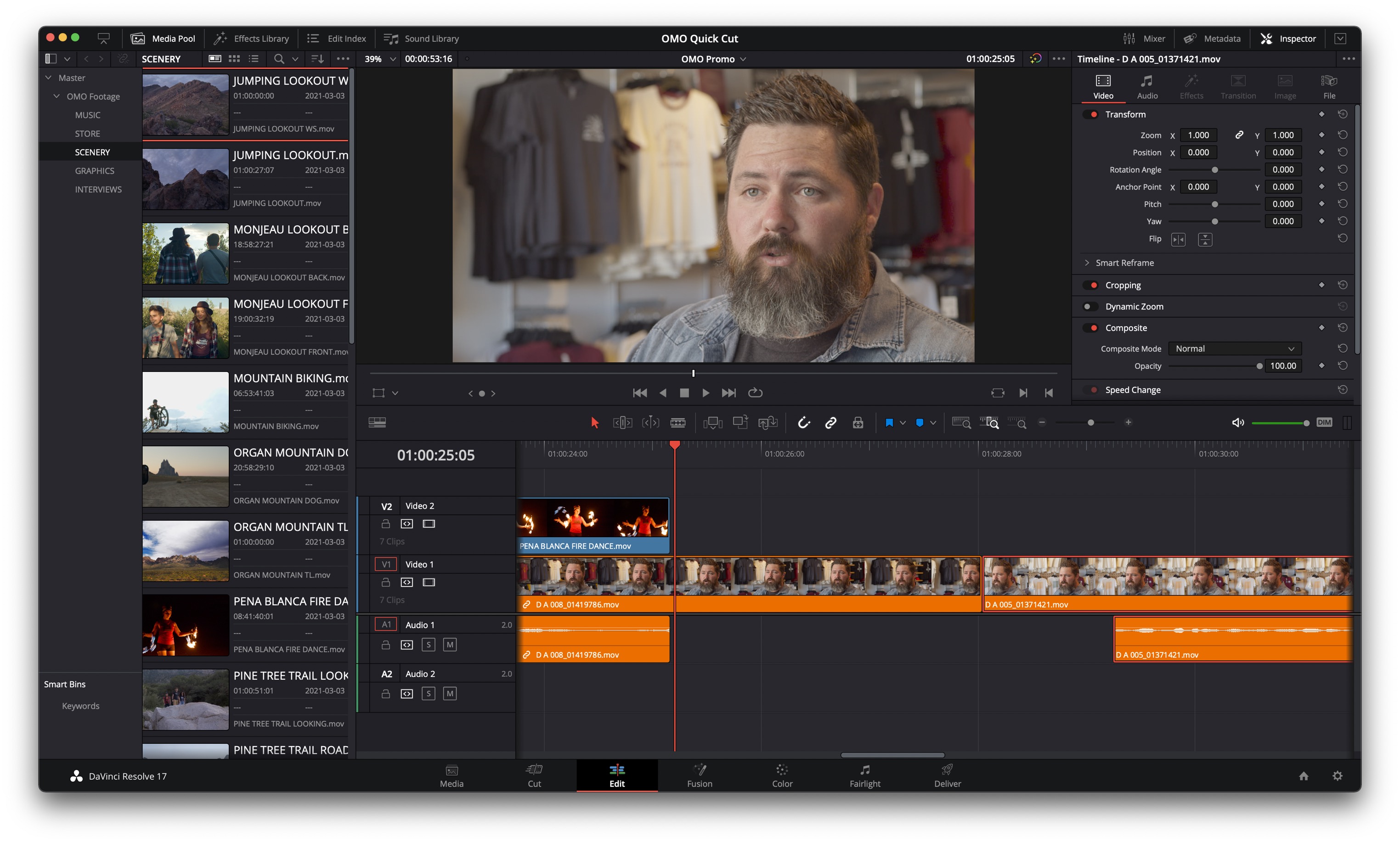Enable the Dynamic Zoom toggle
Viewport: 1400px width, 843px height.
point(1090,307)
